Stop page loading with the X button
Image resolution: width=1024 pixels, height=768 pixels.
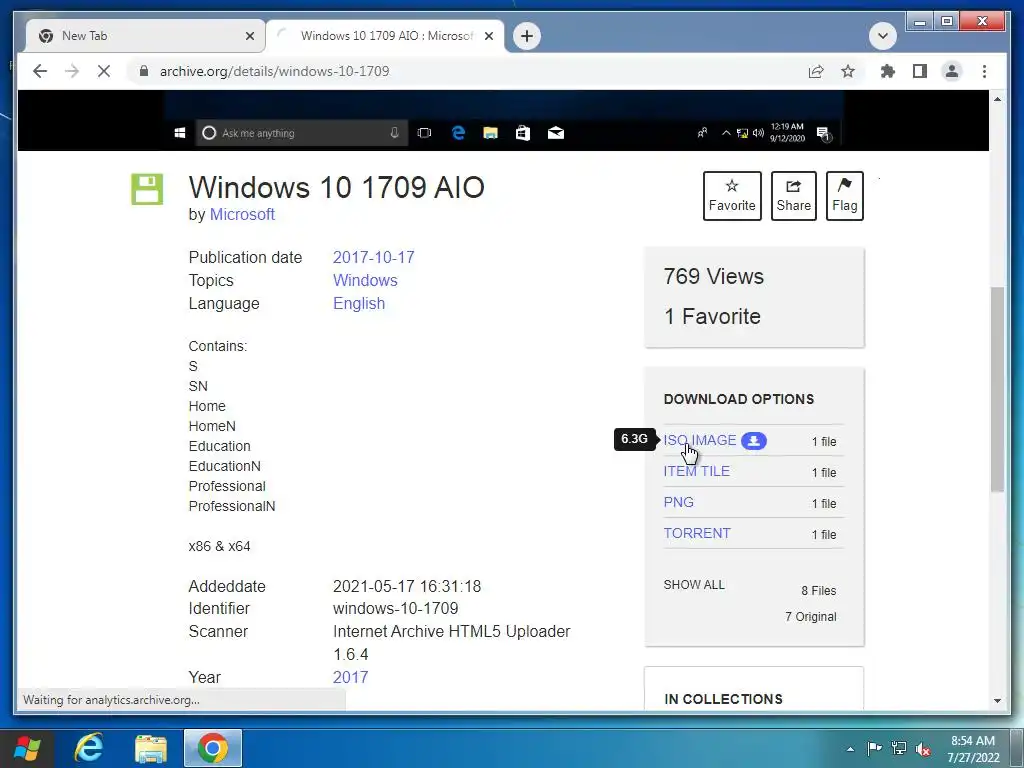[x=104, y=71]
